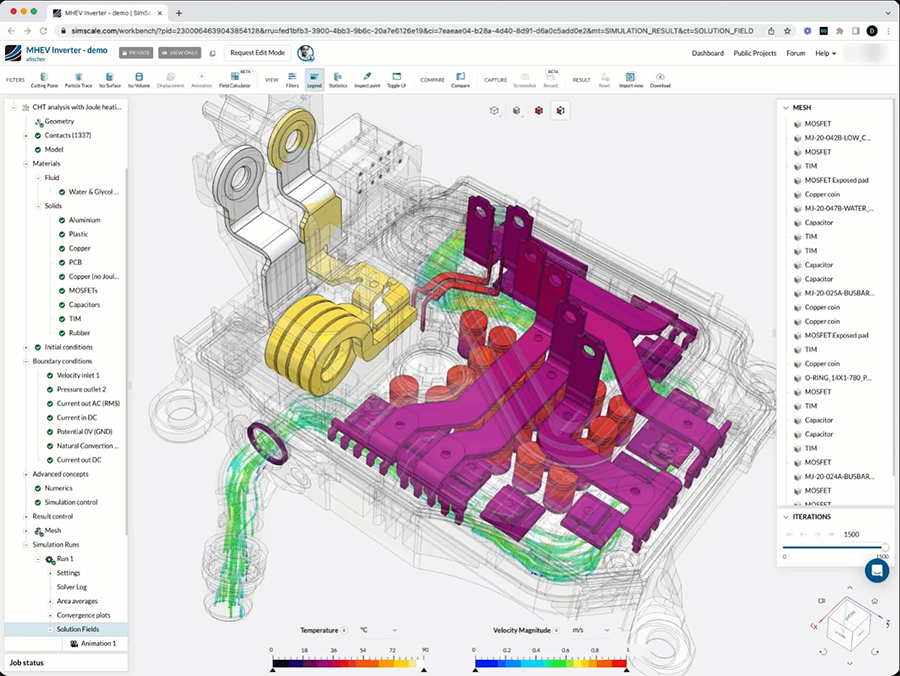This screenshot has width=900, height=676.
Task: Open the Dashboard page
Action: point(707,53)
